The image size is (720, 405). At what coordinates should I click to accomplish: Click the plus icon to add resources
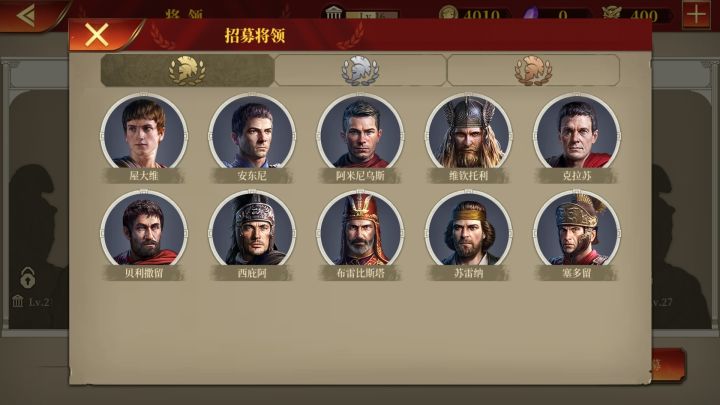[696, 15]
